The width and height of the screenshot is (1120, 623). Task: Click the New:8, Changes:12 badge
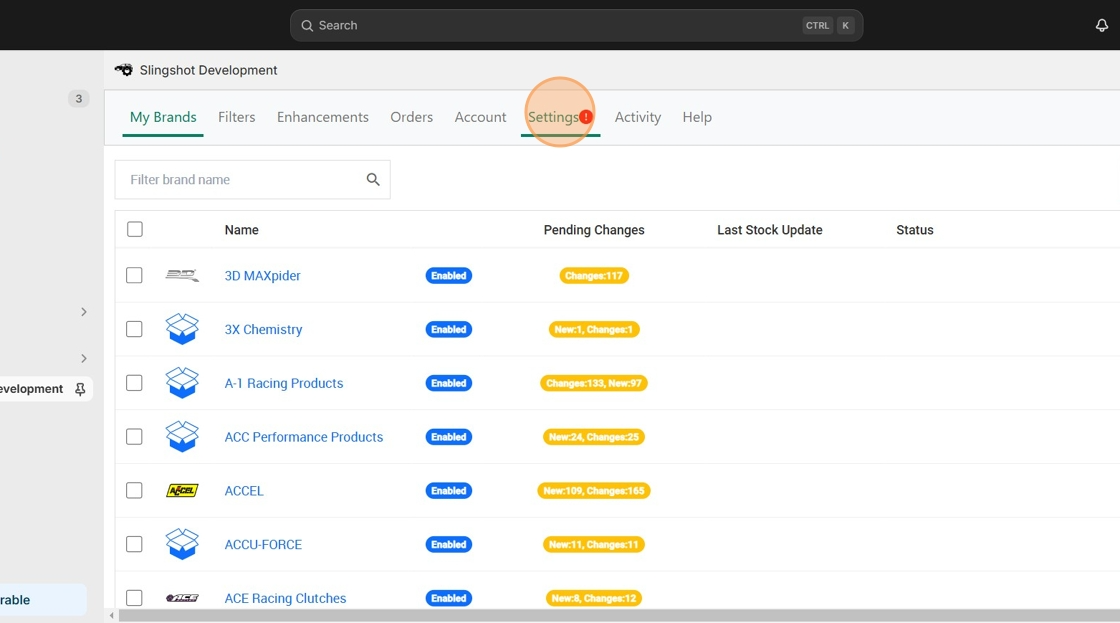[594, 598]
